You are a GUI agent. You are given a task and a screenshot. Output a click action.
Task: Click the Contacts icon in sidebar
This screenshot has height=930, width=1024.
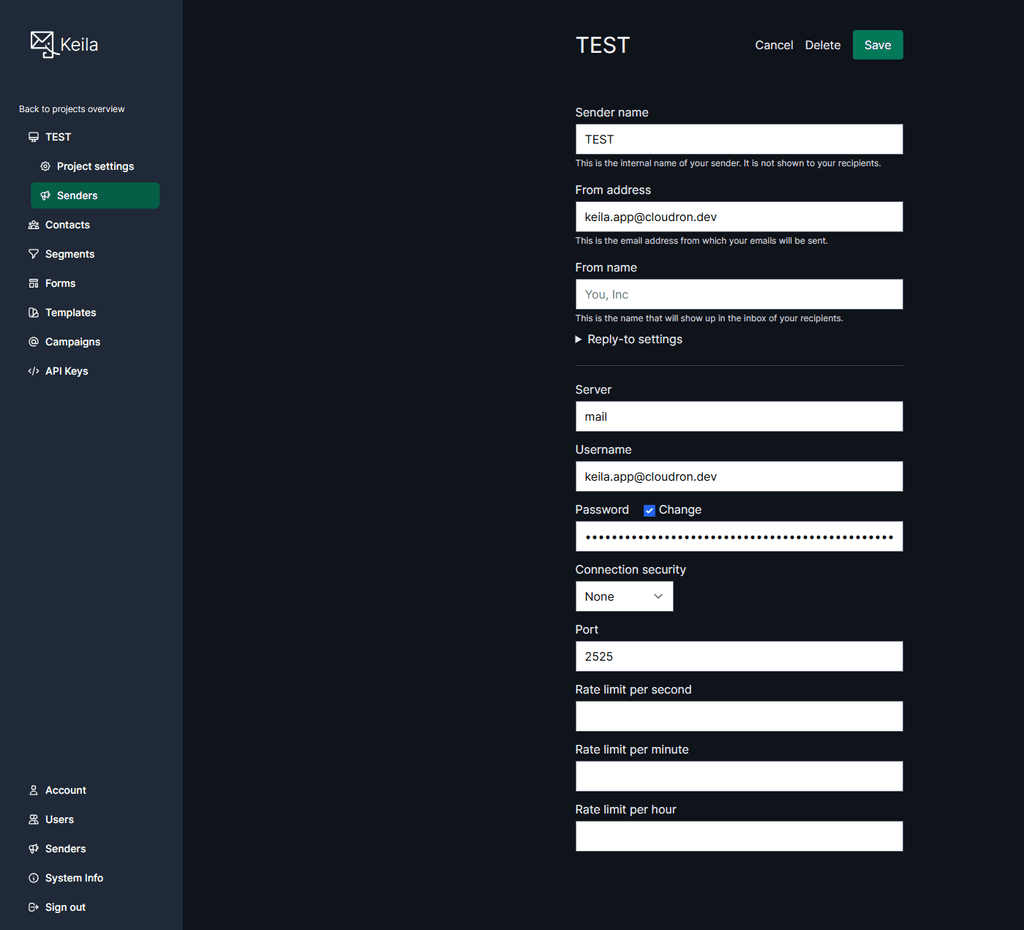click(34, 225)
